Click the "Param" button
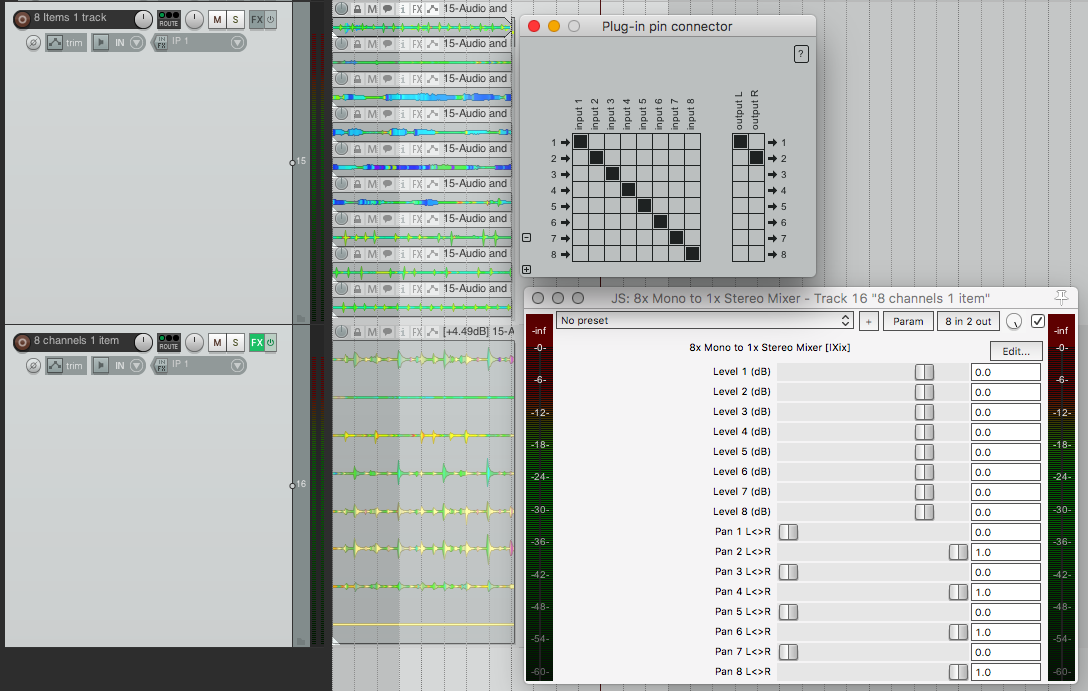Screen dimensions: 1088x691 click(907, 321)
